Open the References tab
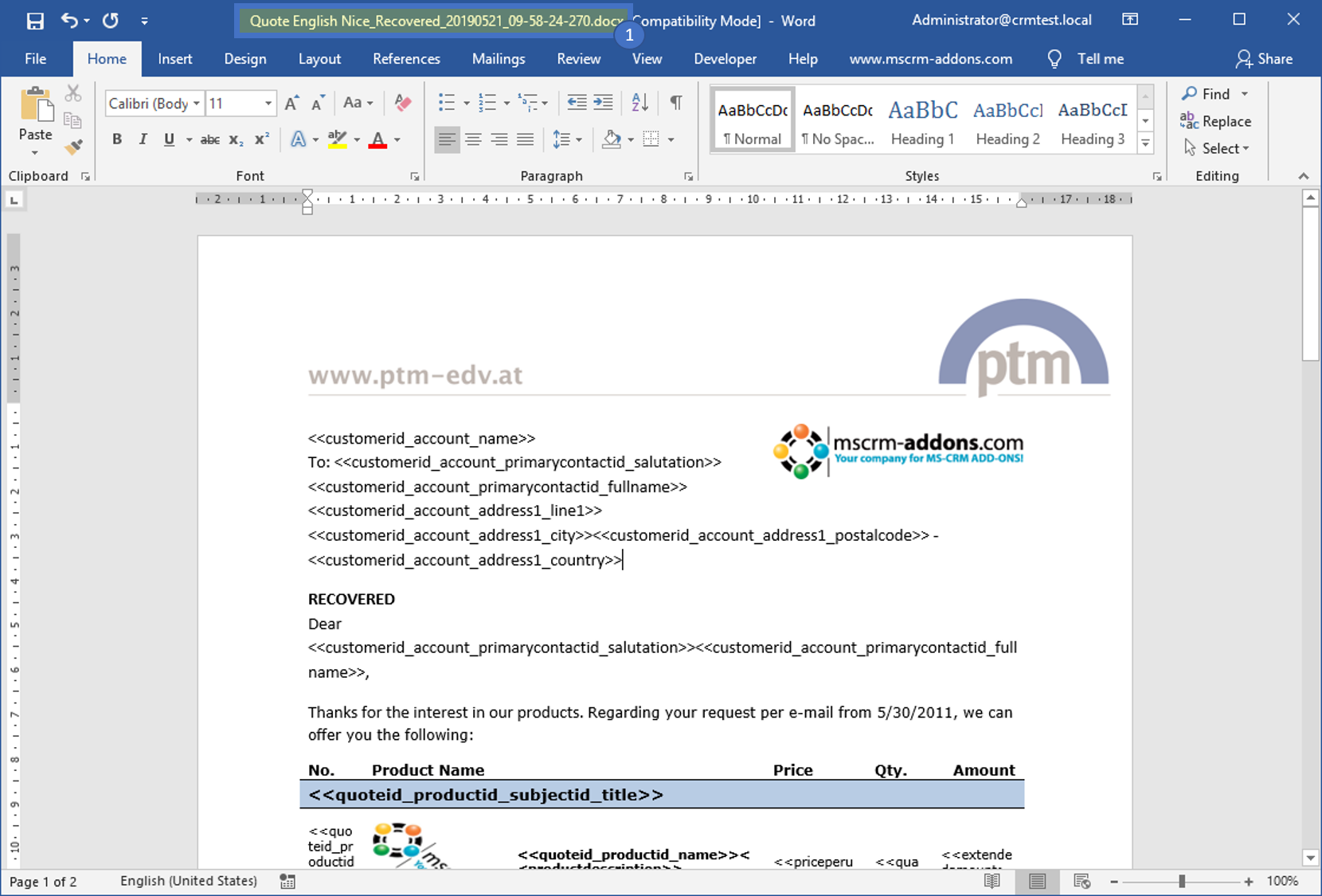The height and width of the screenshot is (896, 1322). click(406, 59)
